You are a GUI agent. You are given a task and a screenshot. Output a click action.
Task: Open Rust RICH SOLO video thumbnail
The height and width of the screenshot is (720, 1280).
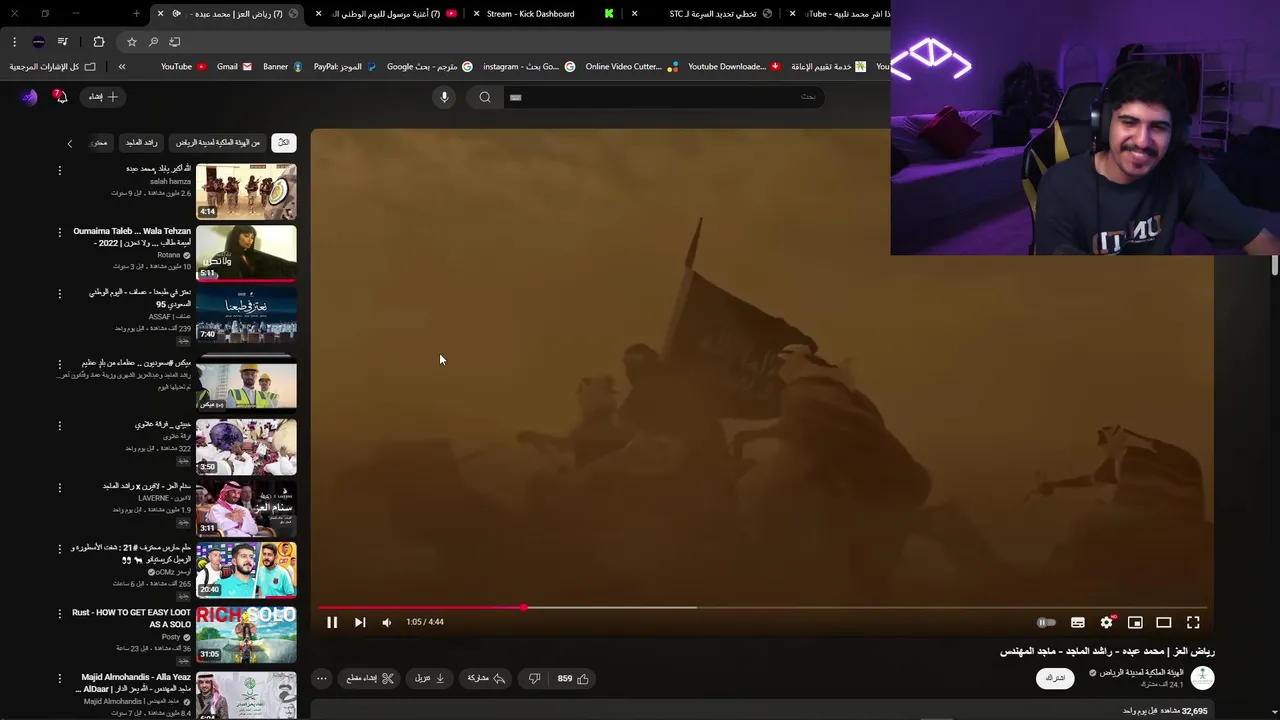pyautogui.click(x=246, y=634)
